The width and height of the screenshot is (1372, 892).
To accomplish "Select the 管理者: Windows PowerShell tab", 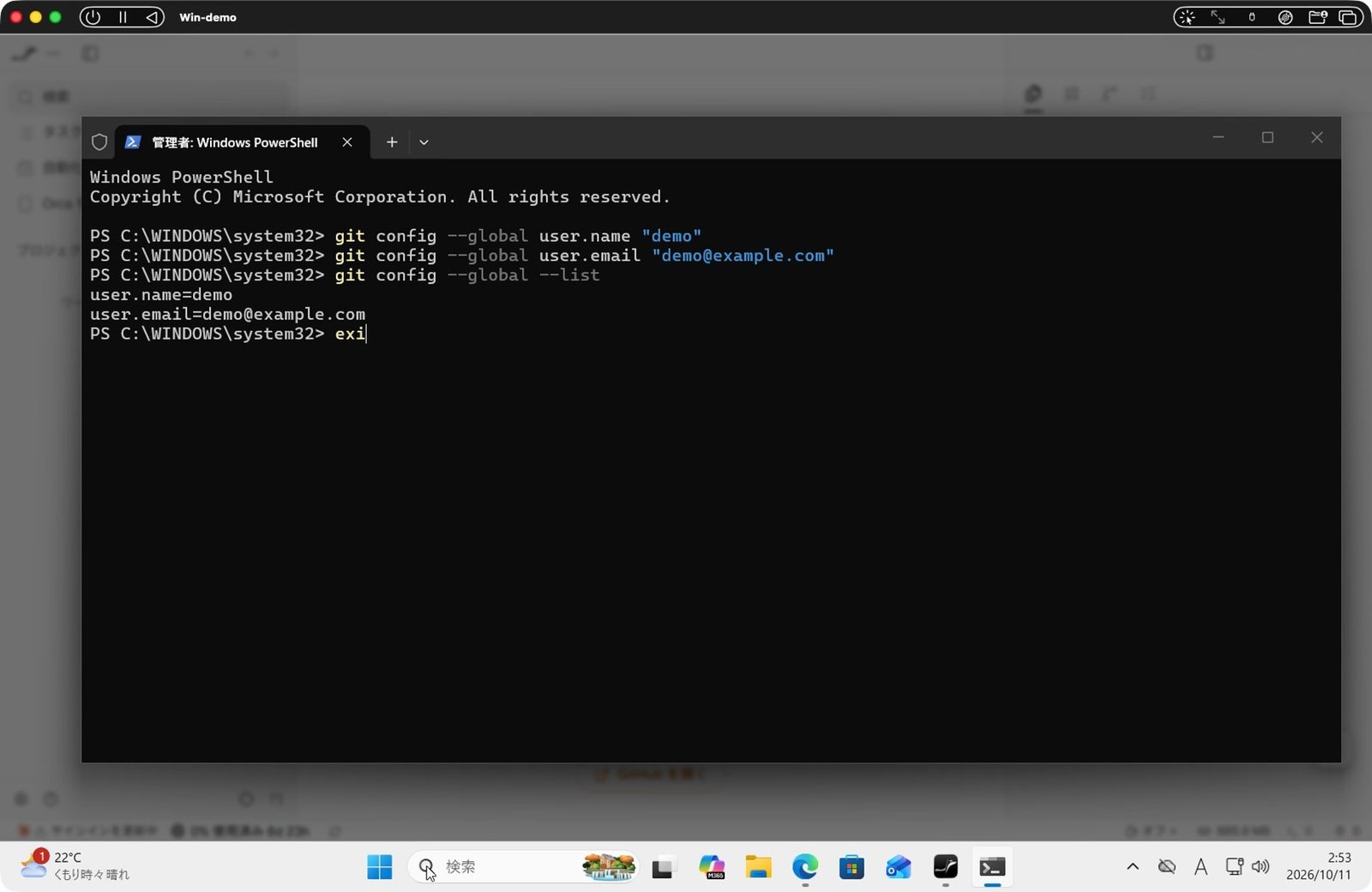I will tap(242, 142).
